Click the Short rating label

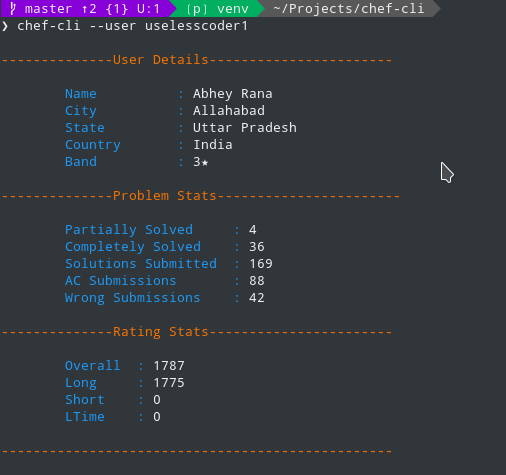click(85, 400)
